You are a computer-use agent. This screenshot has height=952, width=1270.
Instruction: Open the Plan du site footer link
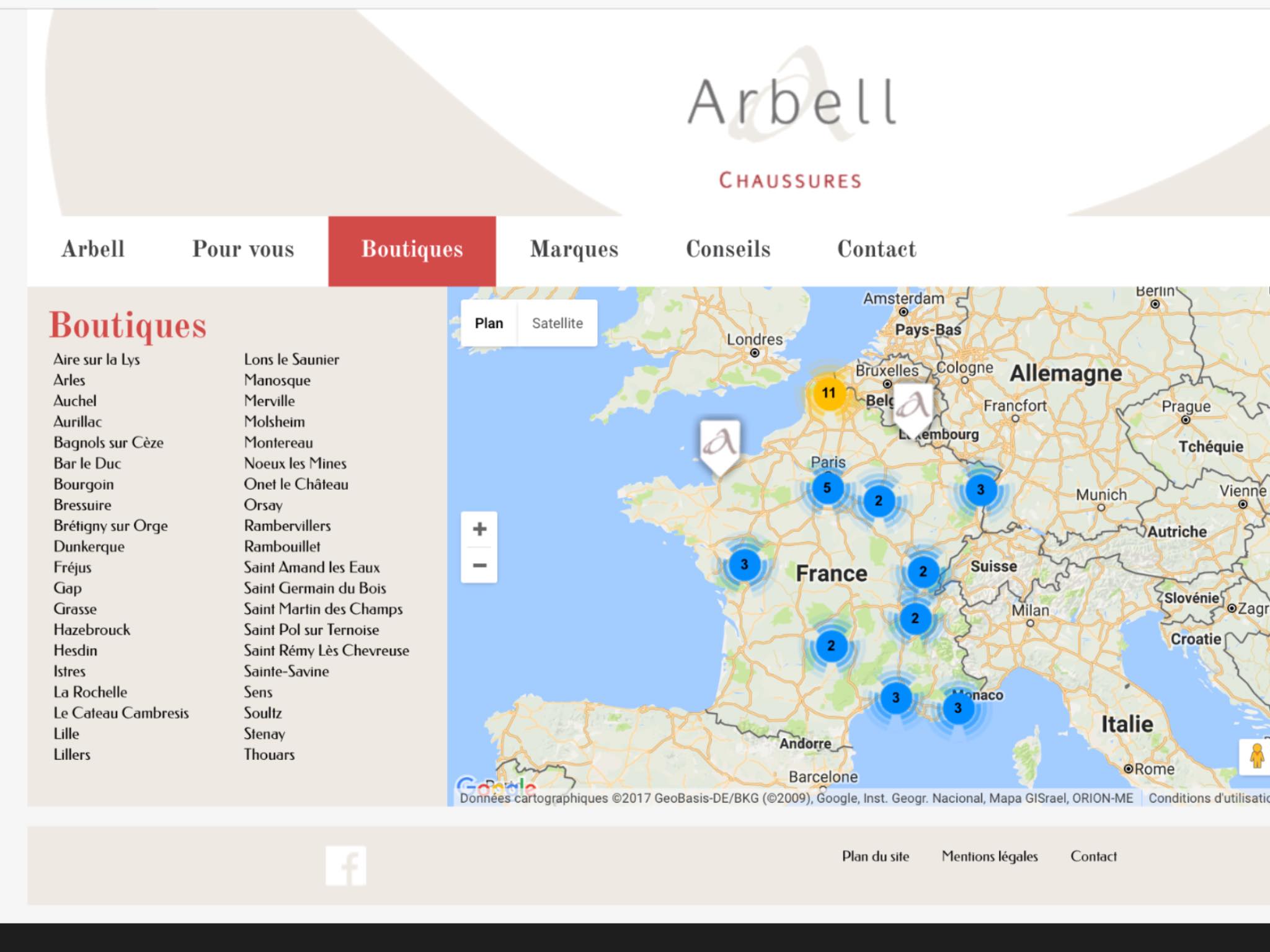click(875, 857)
